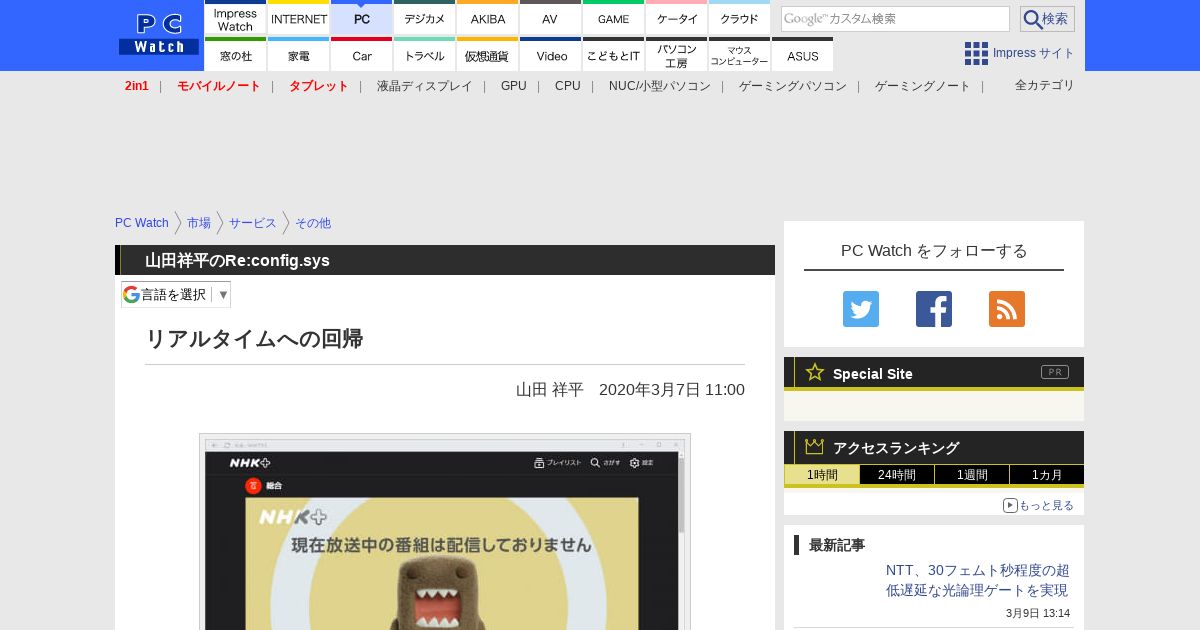This screenshot has width=1200, height=630.
Task: Select the 24時間 ranking tab
Action: 897,475
